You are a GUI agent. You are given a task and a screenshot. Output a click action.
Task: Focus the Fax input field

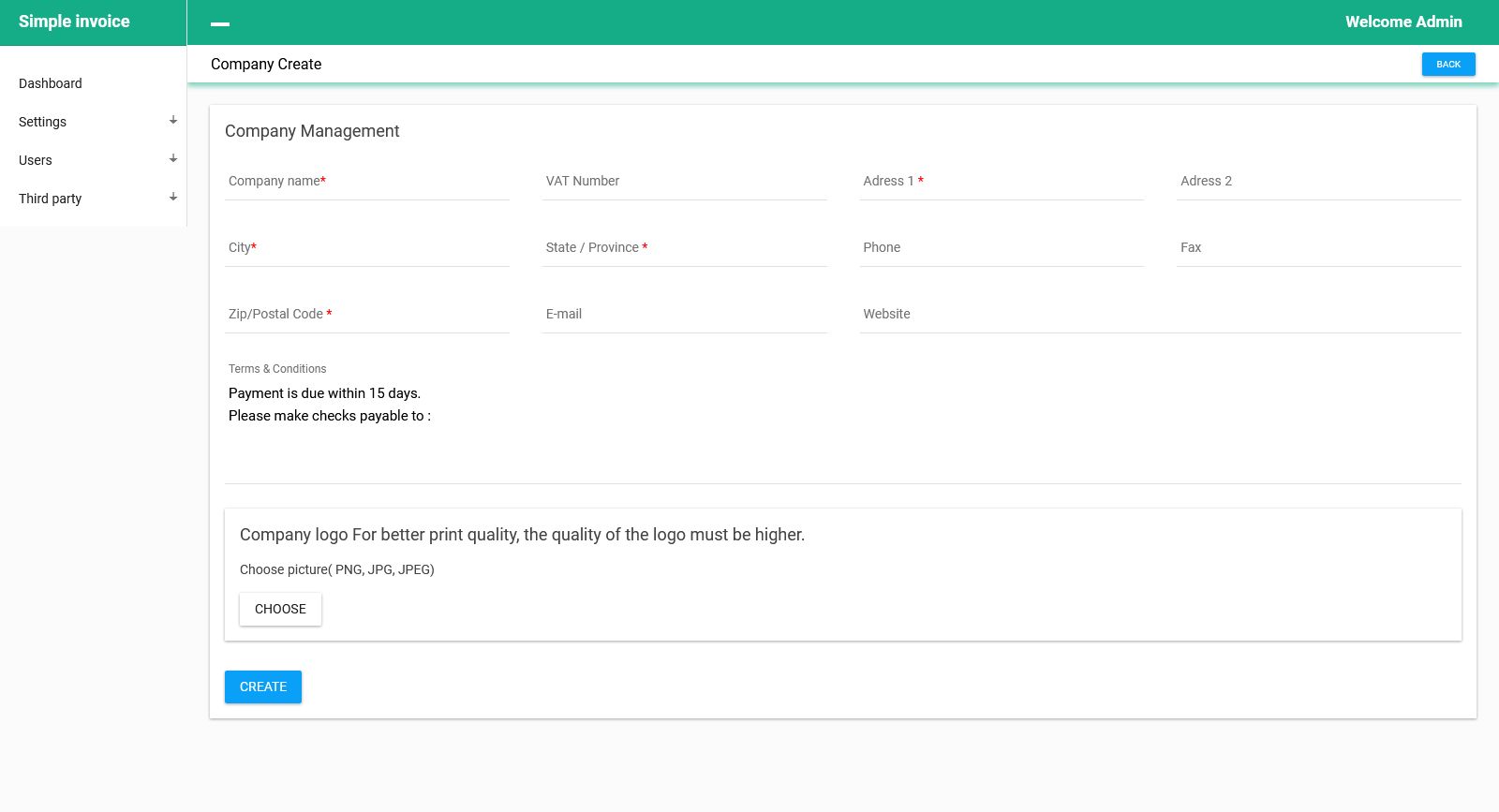click(x=1319, y=248)
